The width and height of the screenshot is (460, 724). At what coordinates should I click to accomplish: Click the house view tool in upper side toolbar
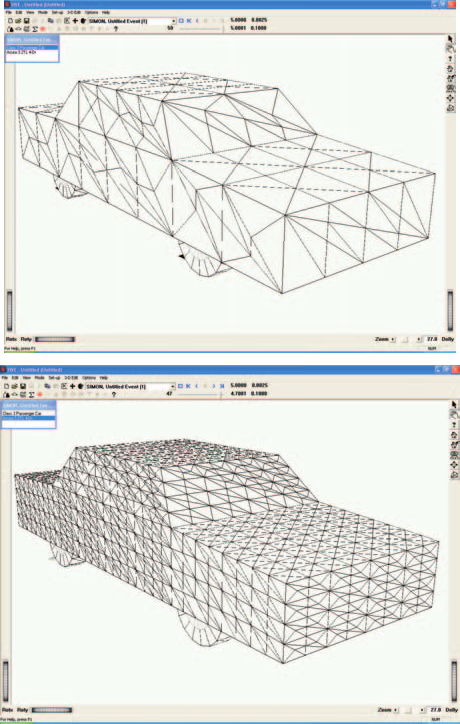coord(451,69)
